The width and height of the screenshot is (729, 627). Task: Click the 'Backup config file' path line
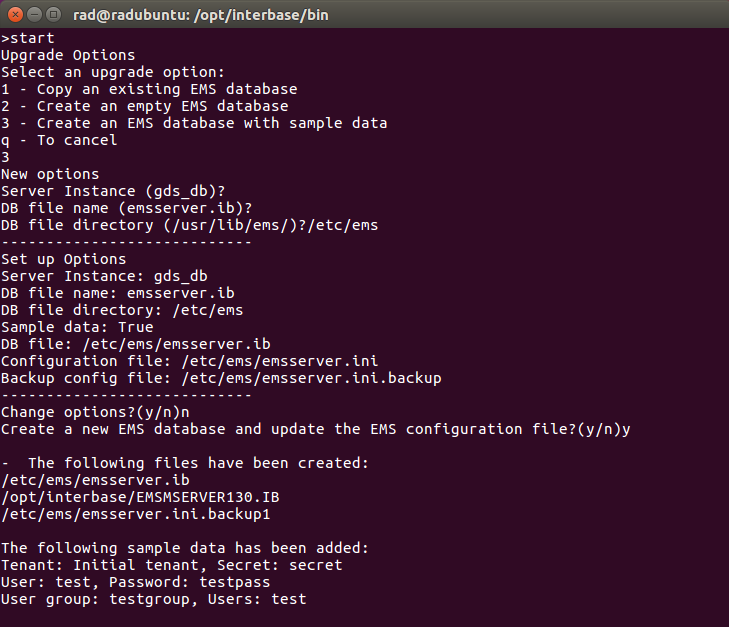point(221,378)
